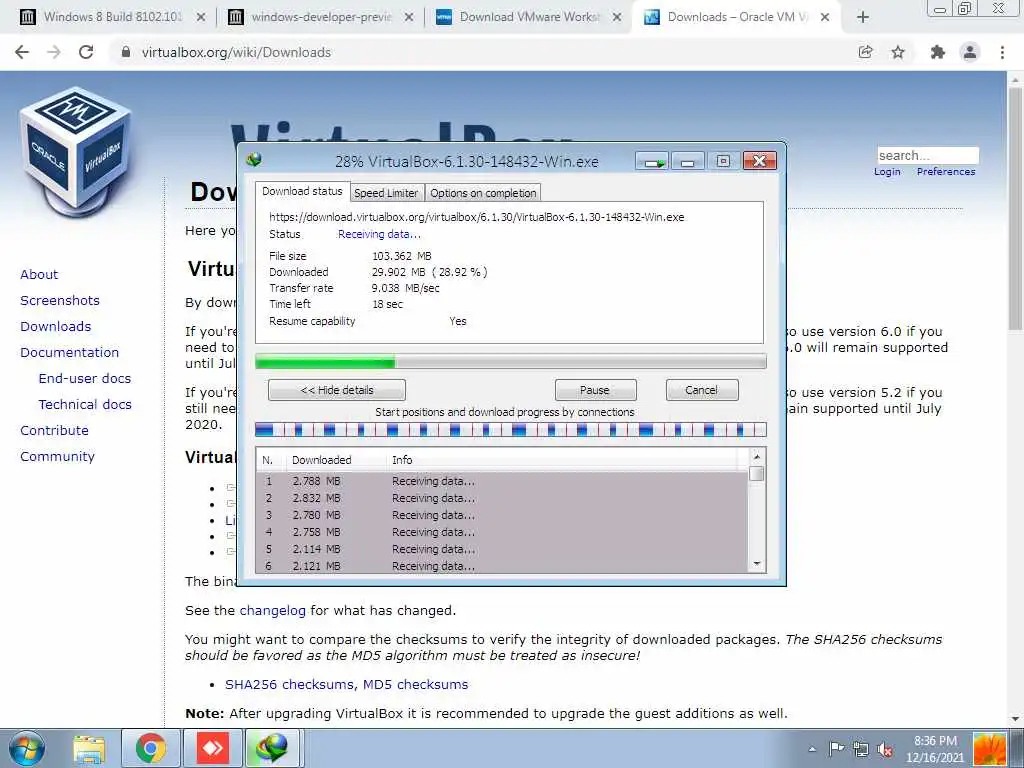
Task: Open the Chrome profile avatar
Action: 970,52
